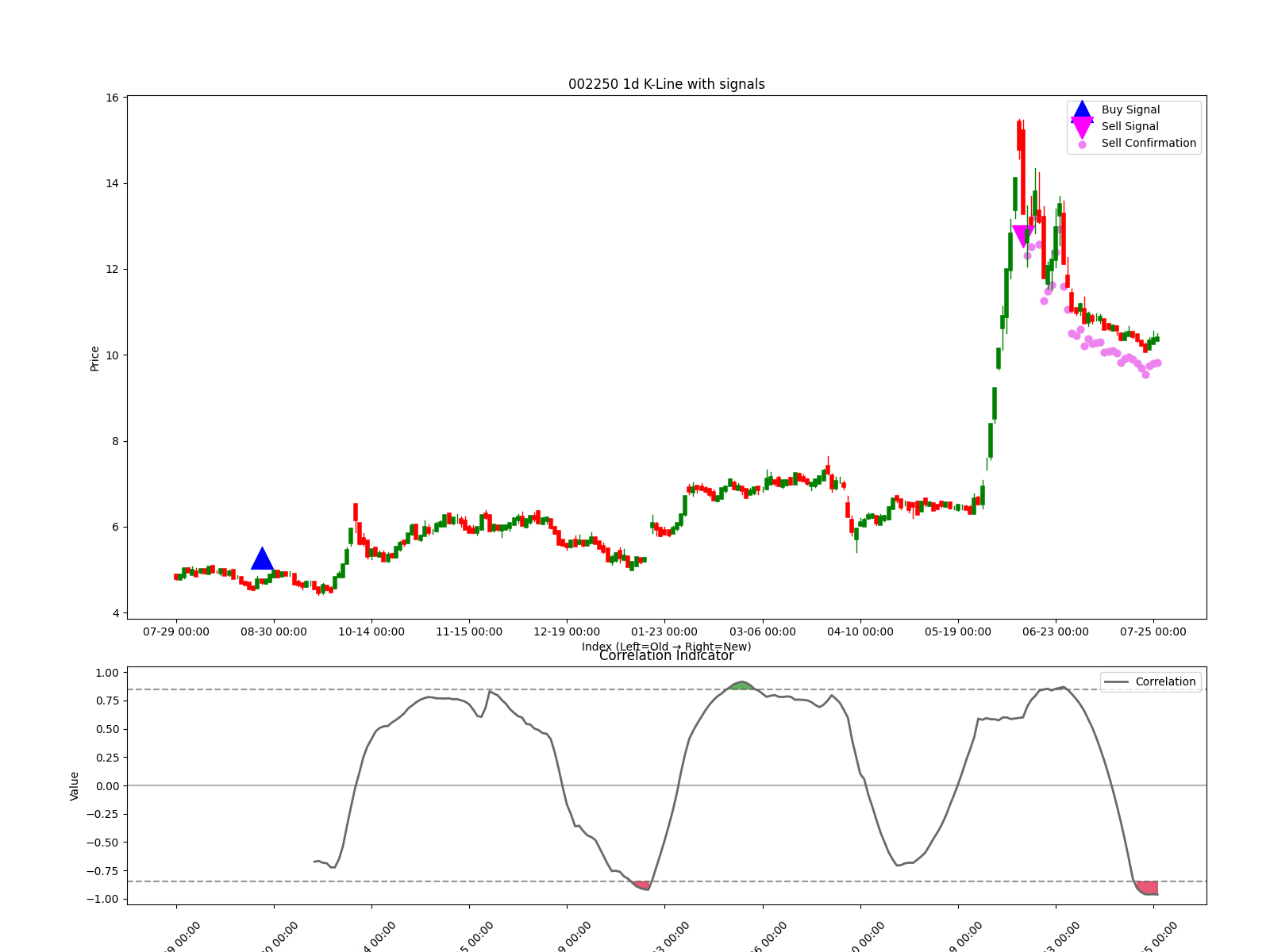Image resolution: width=1270 pixels, height=952 pixels.
Task: Click the price axis tick 8
Action: point(115,442)
